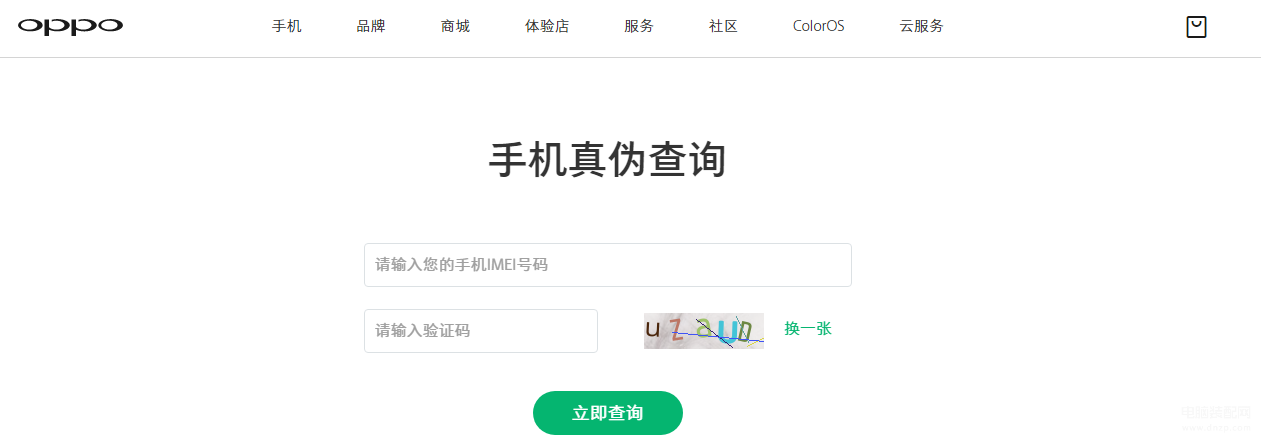The image size is (1261, 441).
Task: Click the captcha verification image
Action: (704, 331)
